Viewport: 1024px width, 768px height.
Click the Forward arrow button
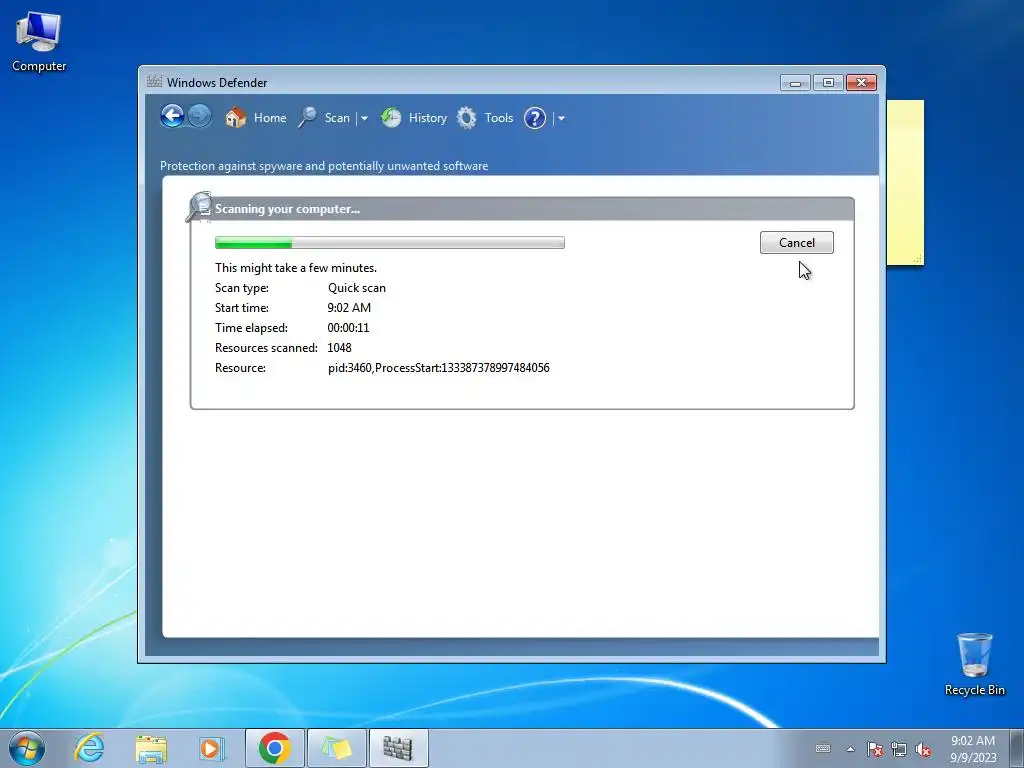[199, 117]
